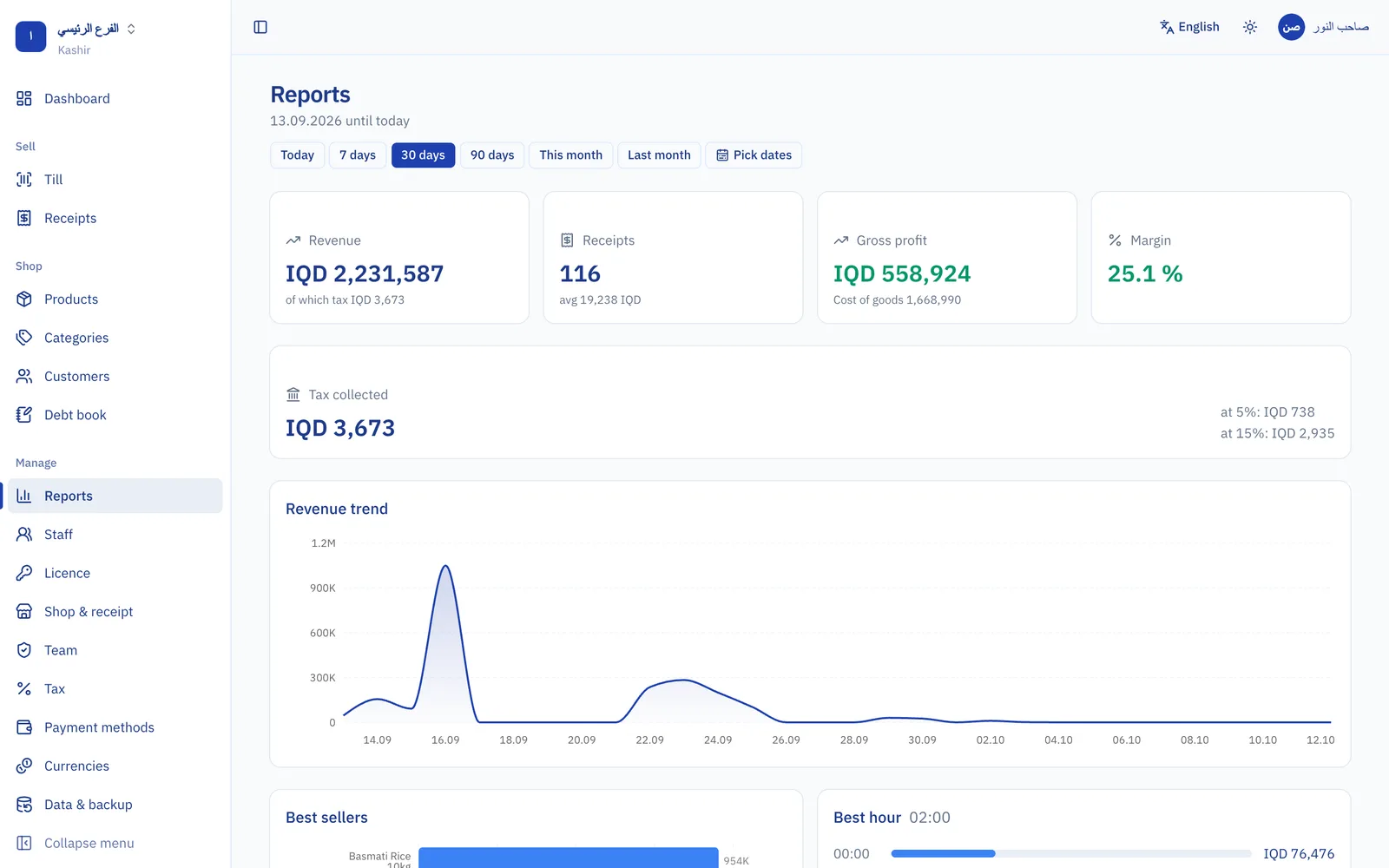This screenshot has height=868, width=1389.
Task: Click the 'Revenue trend' heading
Action: tap(337, 509)
